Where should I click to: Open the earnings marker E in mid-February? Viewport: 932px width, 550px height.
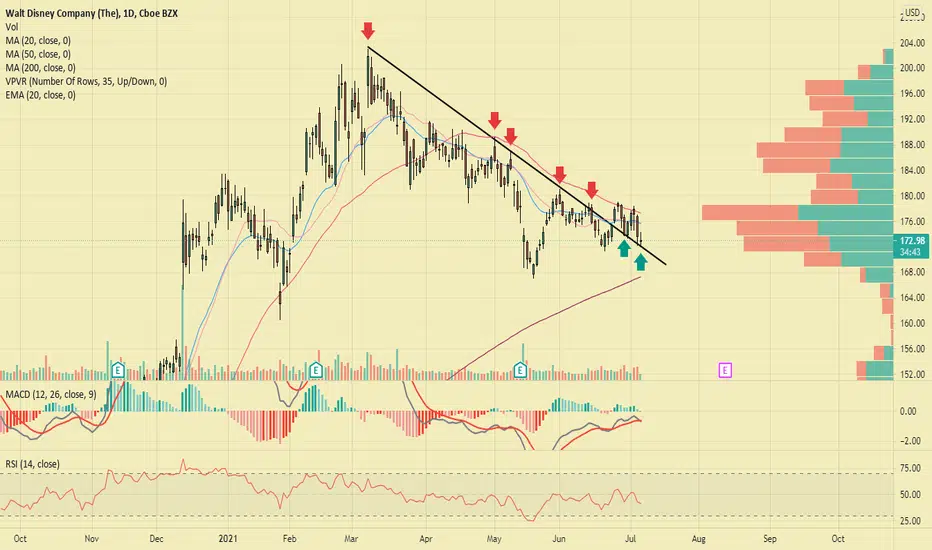tap(316, 370)
